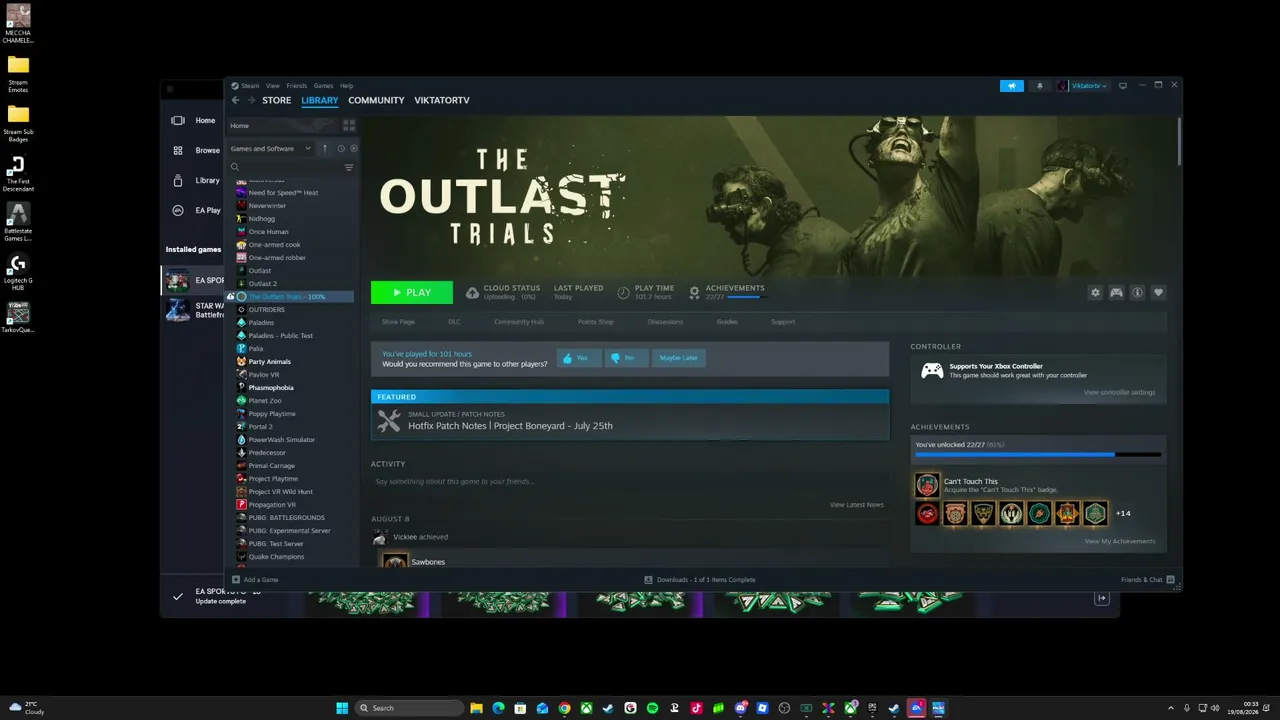The width and height of the screenshot is (1280, 720).
Task: Open controller layout for Outlast Trials
Action: [x=1116, y=293]
